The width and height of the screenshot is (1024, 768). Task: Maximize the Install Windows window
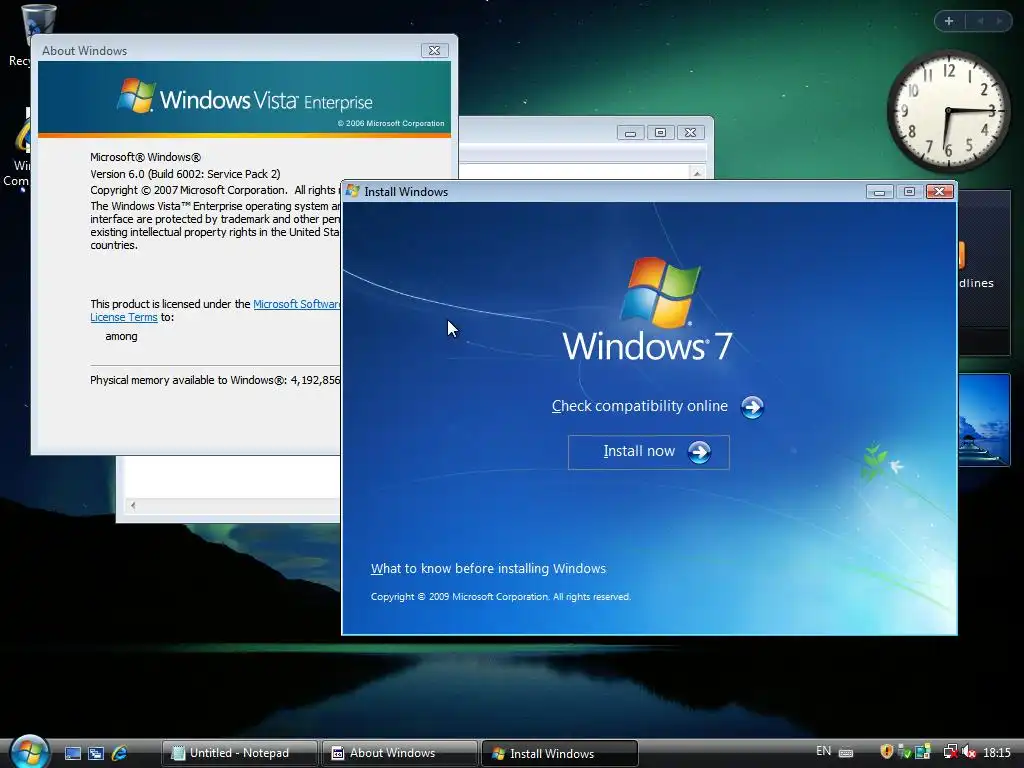click(x=909, y=191)
